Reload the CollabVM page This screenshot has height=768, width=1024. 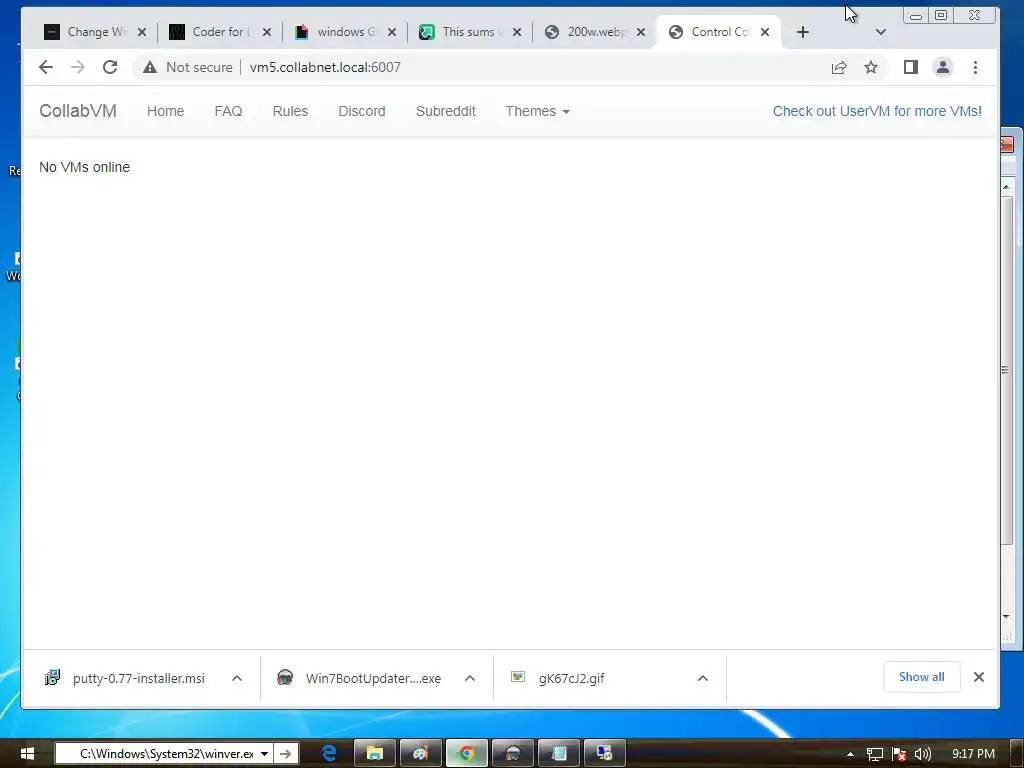coord(110,67)
